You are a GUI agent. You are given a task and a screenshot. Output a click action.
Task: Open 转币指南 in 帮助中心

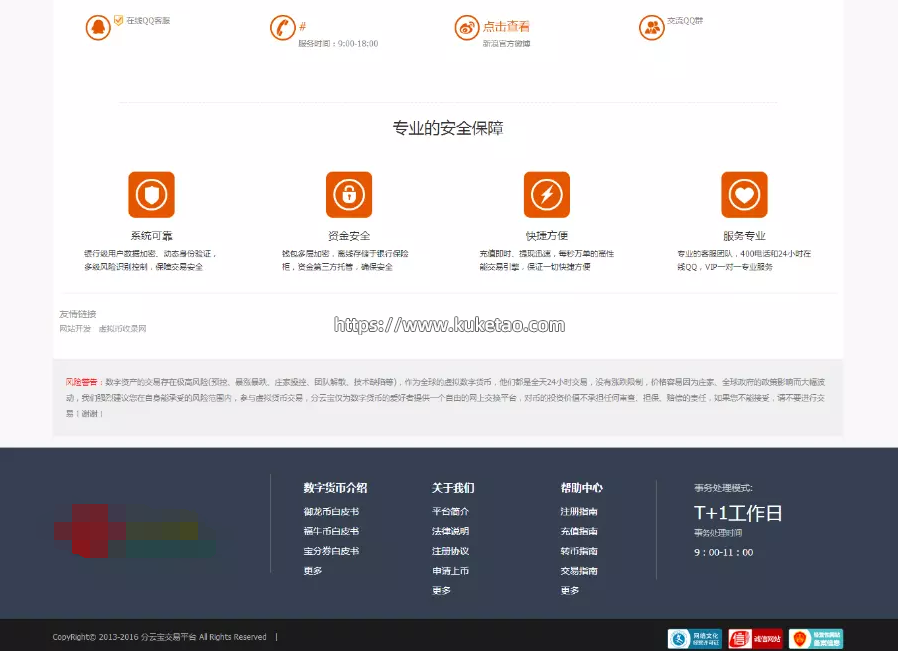click(578, 551)
